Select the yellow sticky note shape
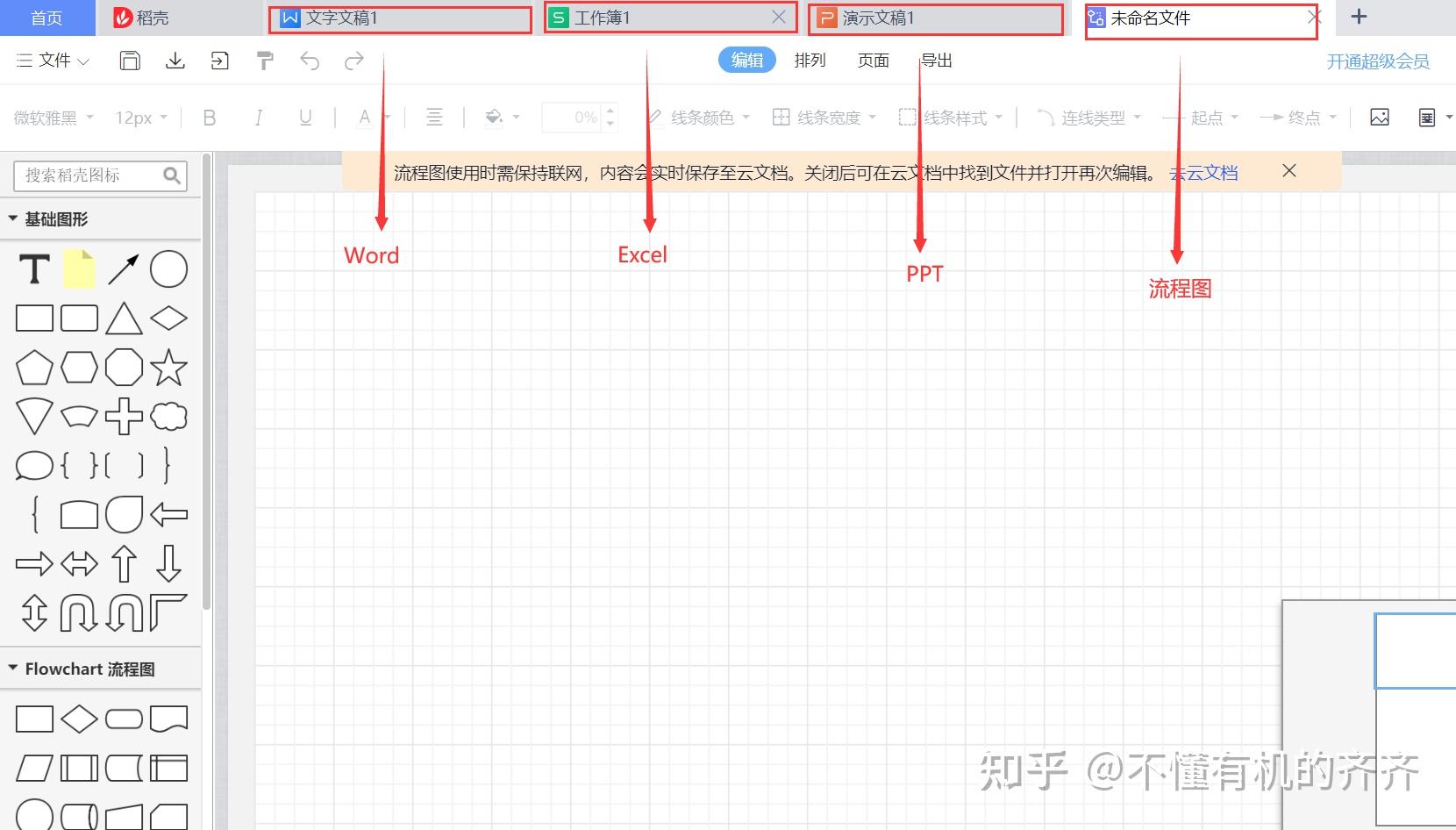 (79, 269)
